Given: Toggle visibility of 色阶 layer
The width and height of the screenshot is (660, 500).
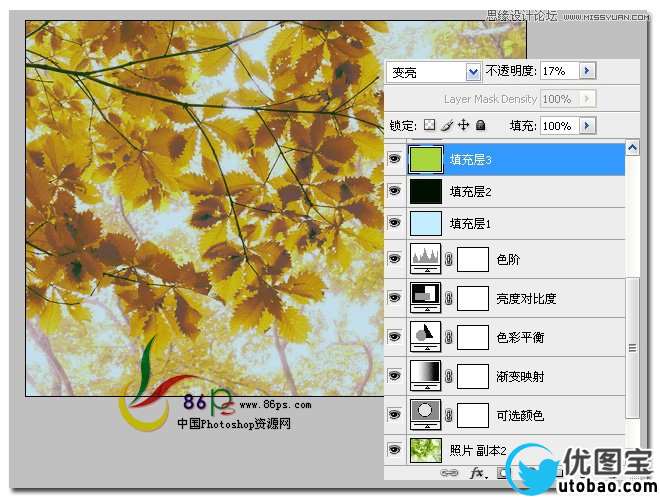Looking at the screenshot, I should (394, 258).
